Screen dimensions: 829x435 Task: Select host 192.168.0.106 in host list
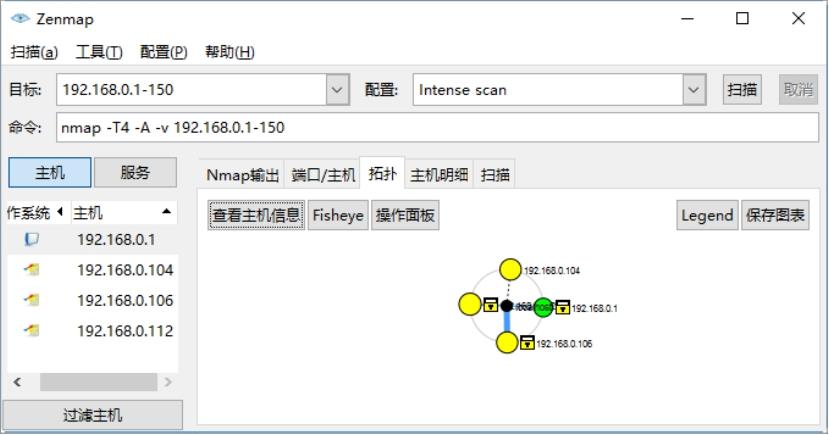click(93, 300)
